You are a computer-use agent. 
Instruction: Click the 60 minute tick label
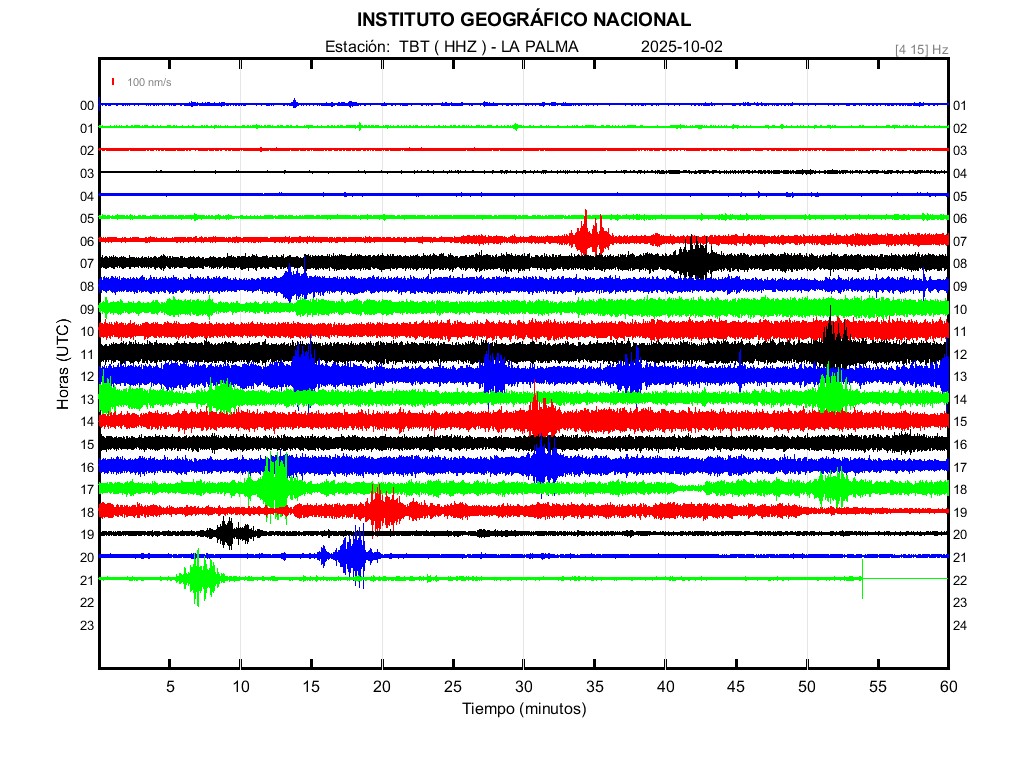947,687
